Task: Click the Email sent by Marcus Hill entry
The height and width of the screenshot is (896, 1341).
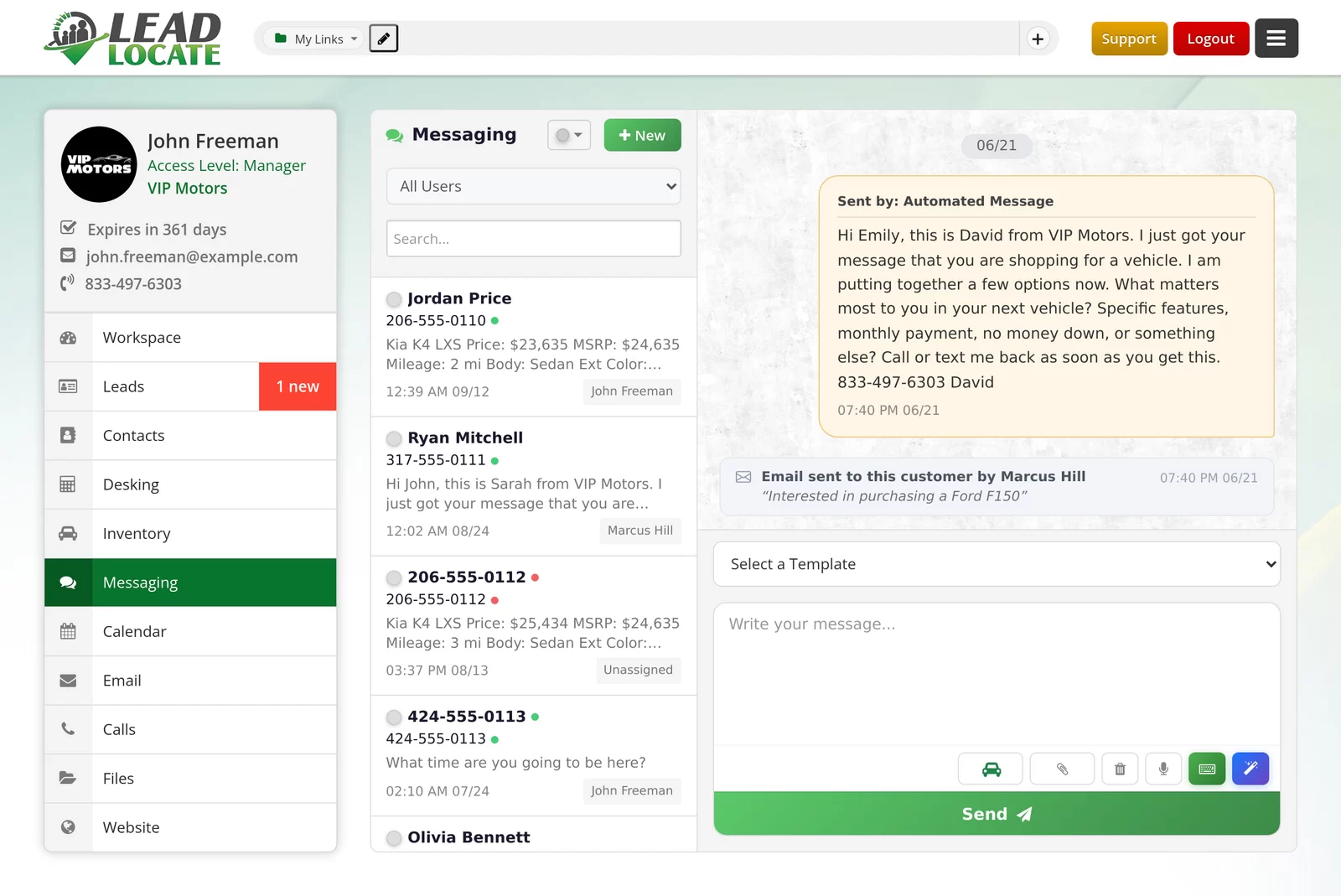Action: 997,486
